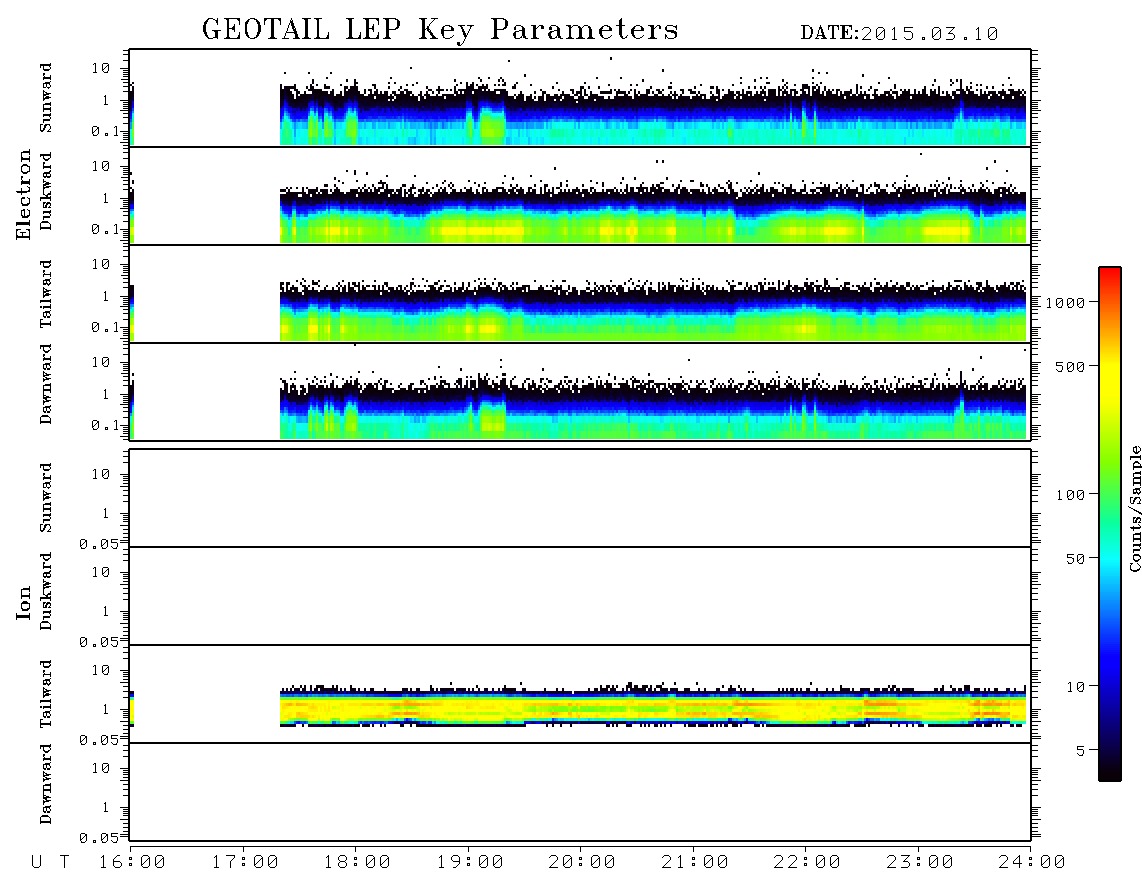This screenshot has width=1142, height=880.
Task: Click the 20:00 time axis label
Action: tap(582, 862)
